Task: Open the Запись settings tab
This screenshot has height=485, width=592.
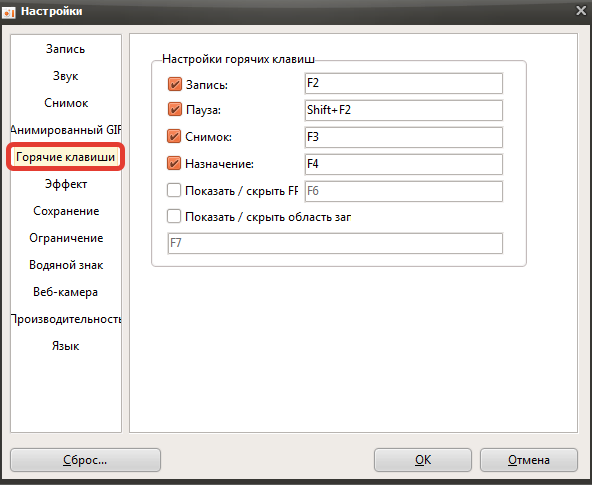Action: (x=66, y=49)
